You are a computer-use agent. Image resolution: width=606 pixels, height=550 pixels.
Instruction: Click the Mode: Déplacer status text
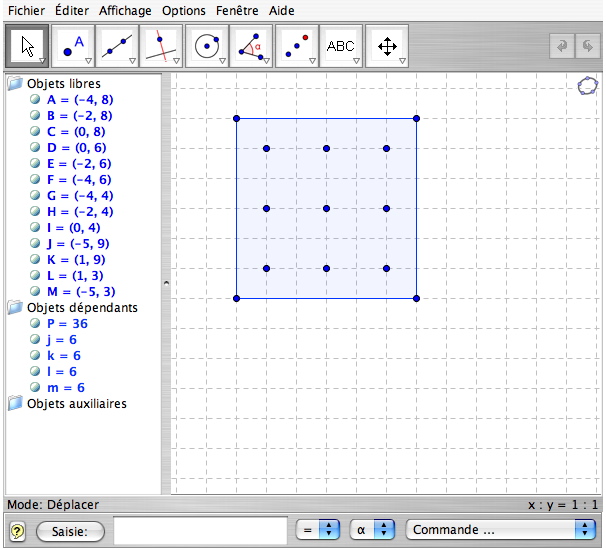[53, 504]
